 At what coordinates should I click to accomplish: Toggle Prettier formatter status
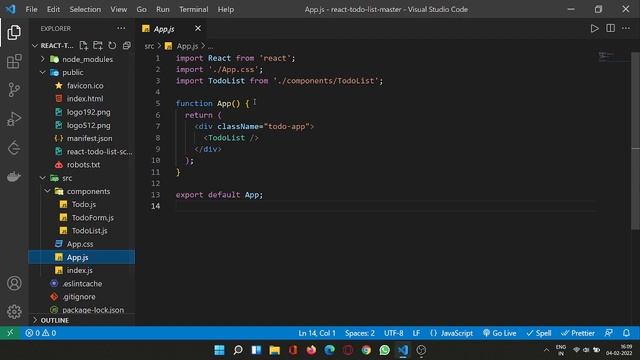578,333
